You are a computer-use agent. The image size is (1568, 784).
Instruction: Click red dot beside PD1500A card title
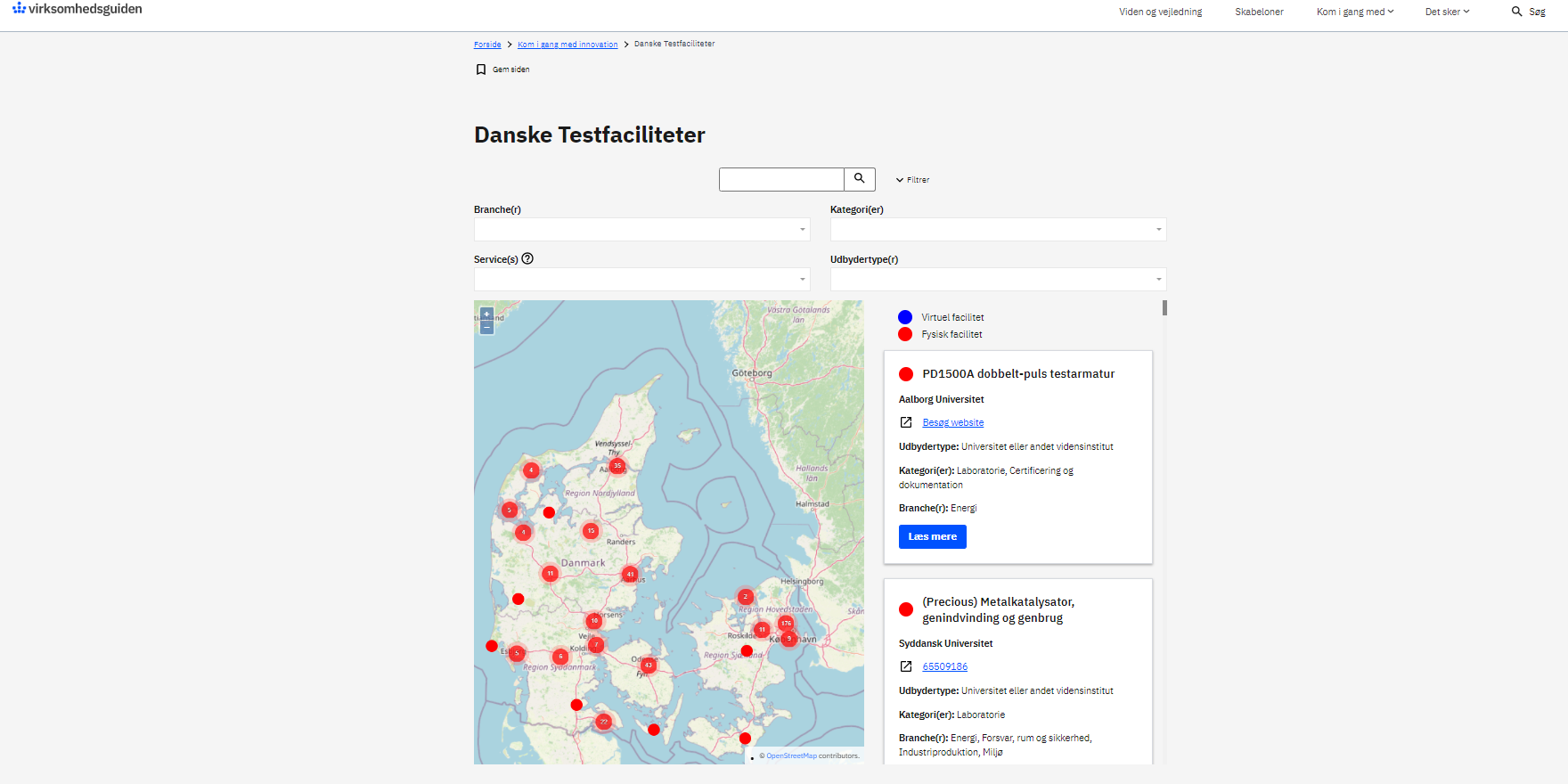point(906,374)
